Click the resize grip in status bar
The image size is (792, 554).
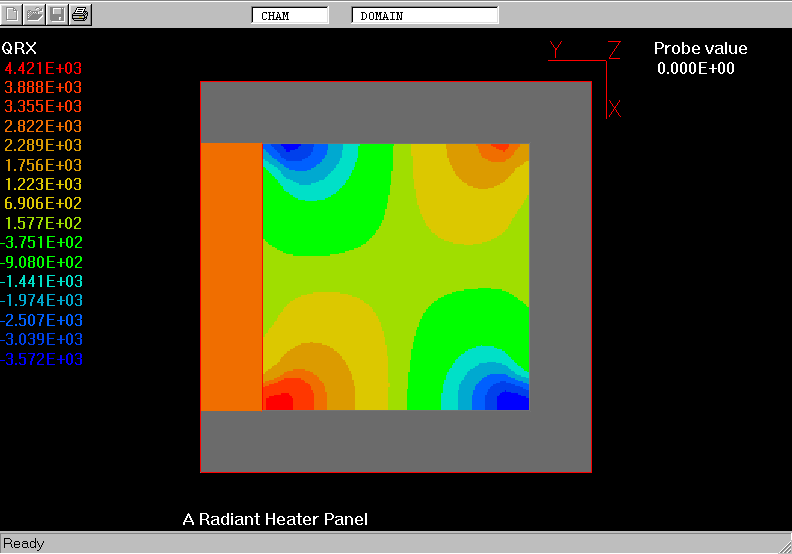click(783, 545)
